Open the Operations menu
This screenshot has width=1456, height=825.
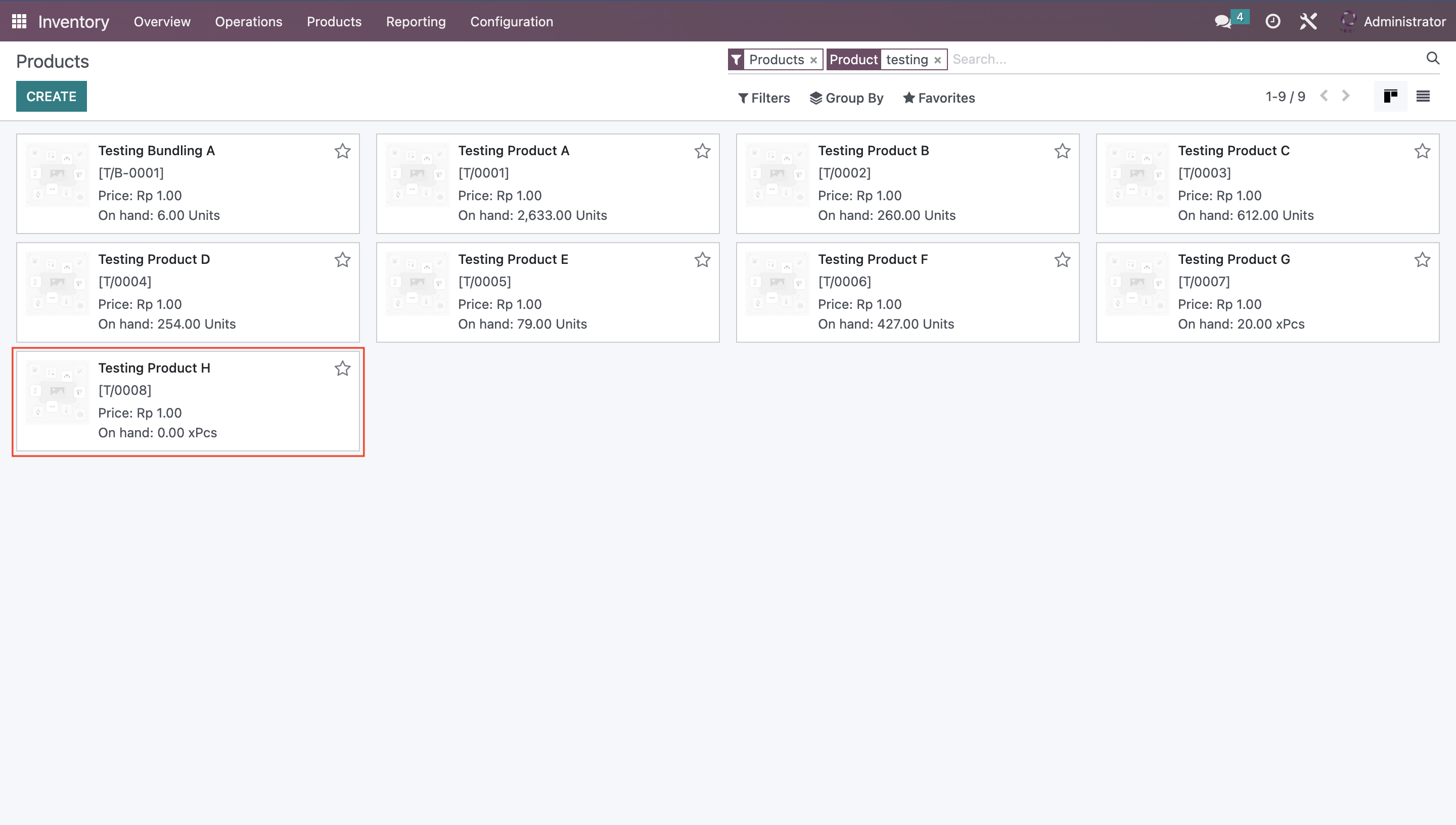click(x=249, y=22)
